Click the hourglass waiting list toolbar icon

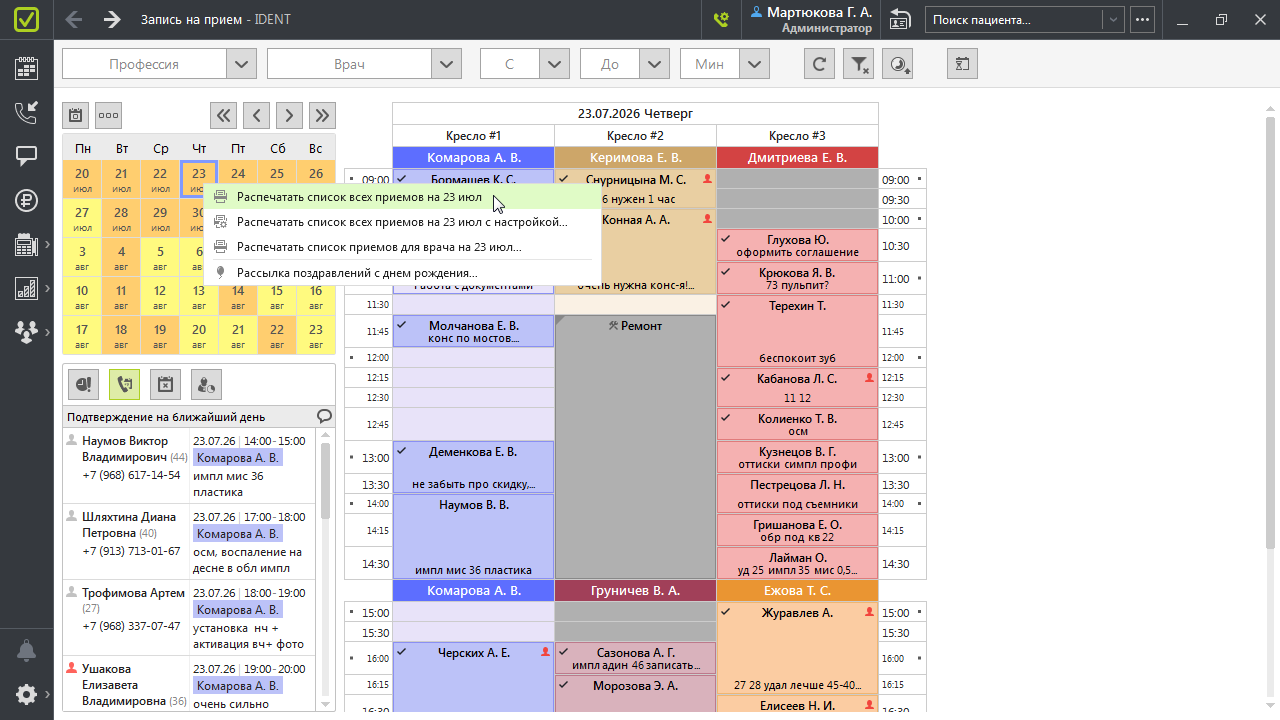coord(962,64)
